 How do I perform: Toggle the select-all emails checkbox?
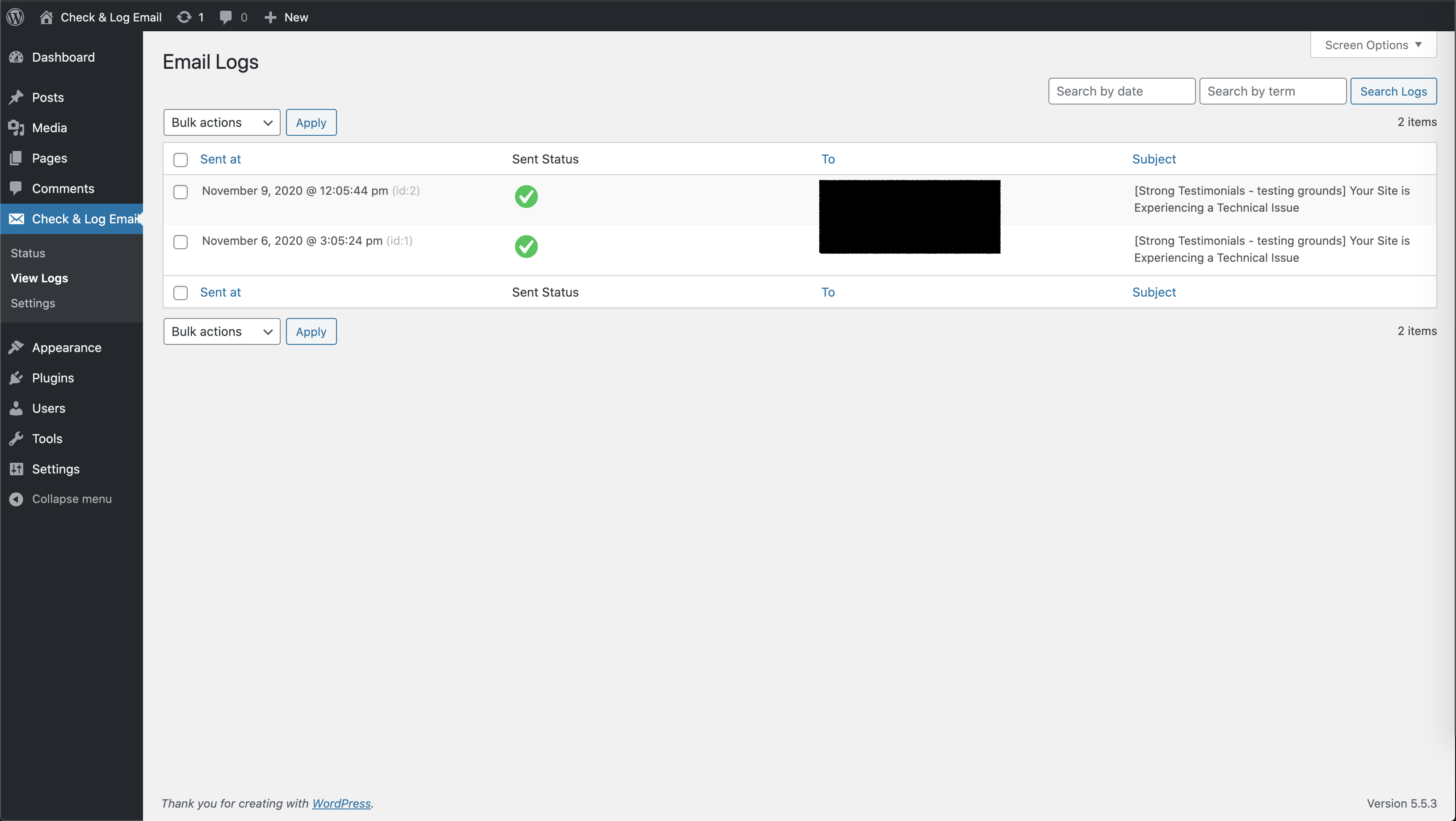coord(181,158)
